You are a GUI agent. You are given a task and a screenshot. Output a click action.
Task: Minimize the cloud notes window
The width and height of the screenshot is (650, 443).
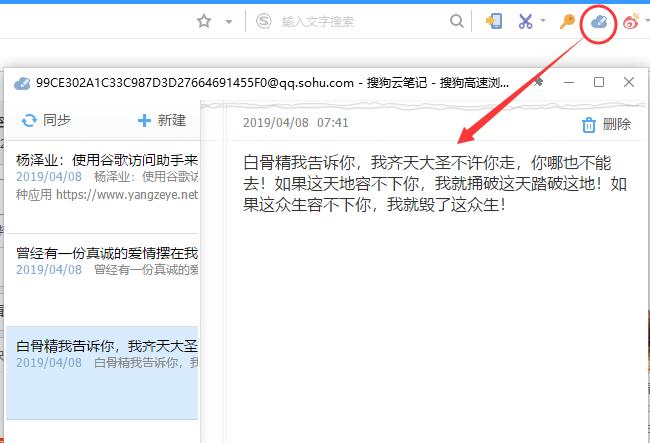[569, 82]
